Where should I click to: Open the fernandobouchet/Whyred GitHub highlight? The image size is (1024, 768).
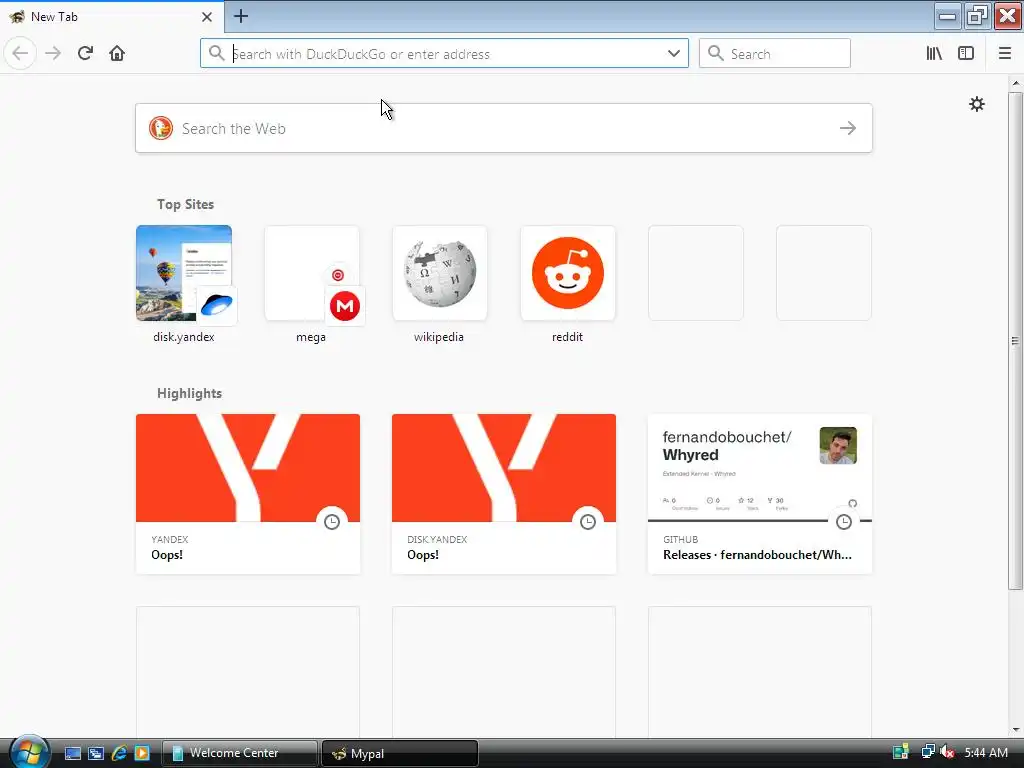click(760, 494)
